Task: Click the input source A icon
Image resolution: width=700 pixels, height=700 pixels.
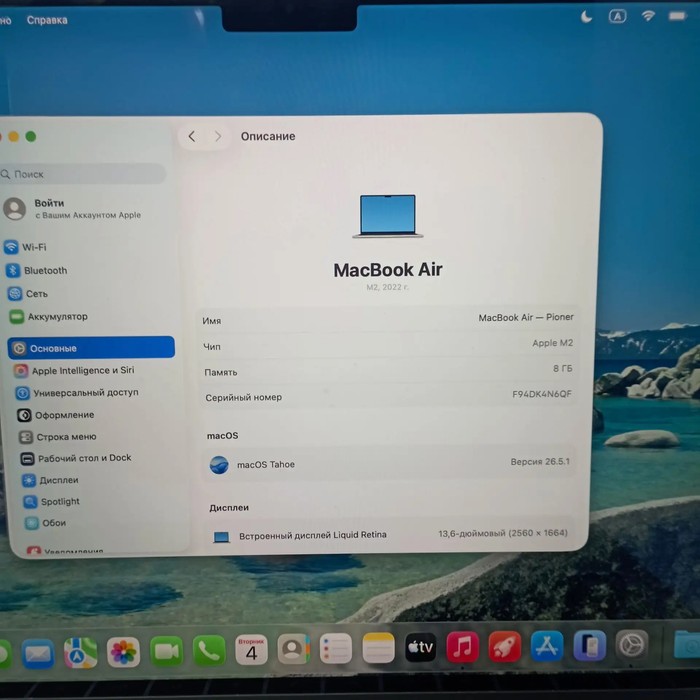Action: point(617,17)
